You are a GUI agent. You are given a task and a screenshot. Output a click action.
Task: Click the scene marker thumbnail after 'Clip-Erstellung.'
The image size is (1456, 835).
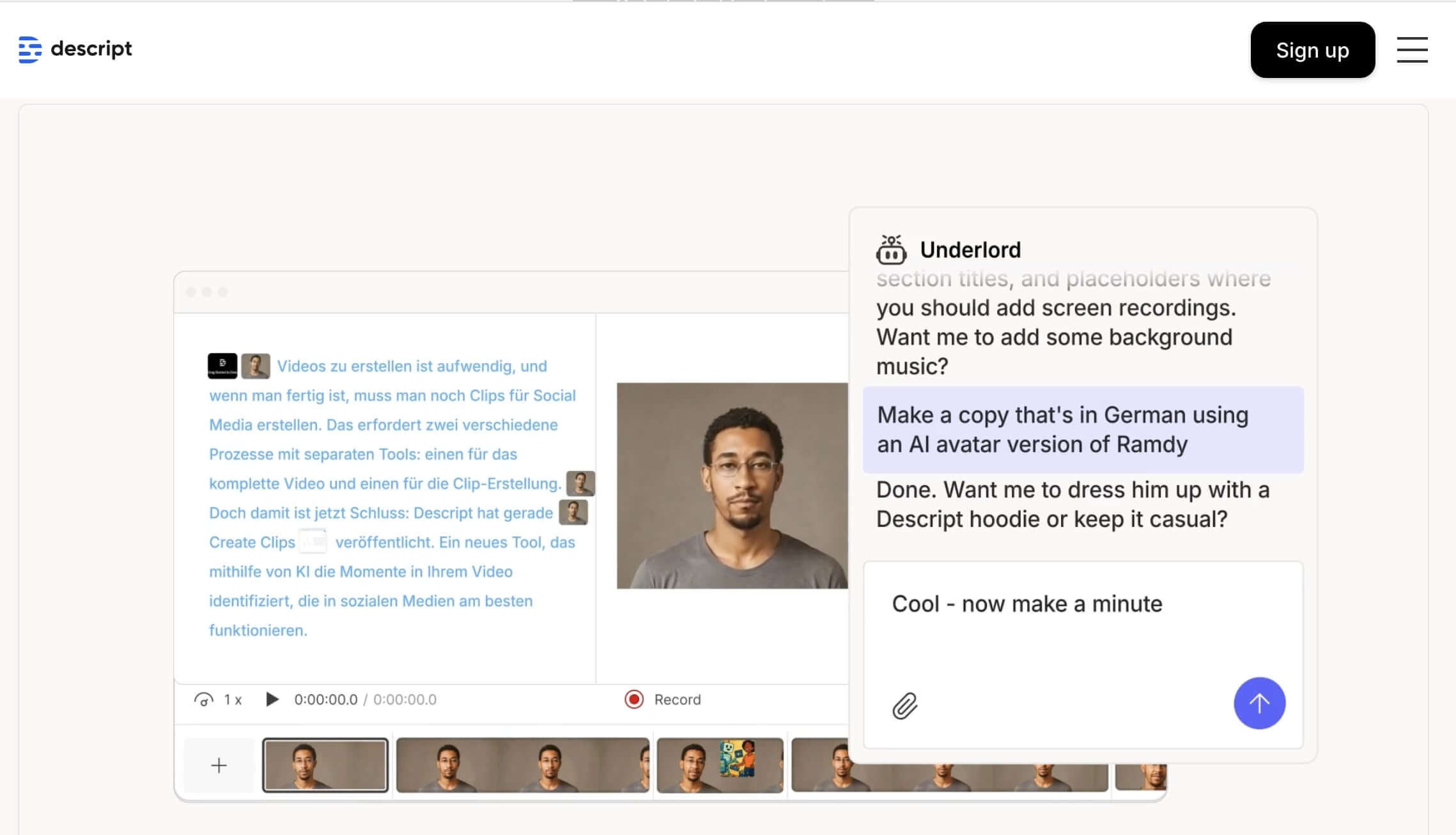point(580,483)
